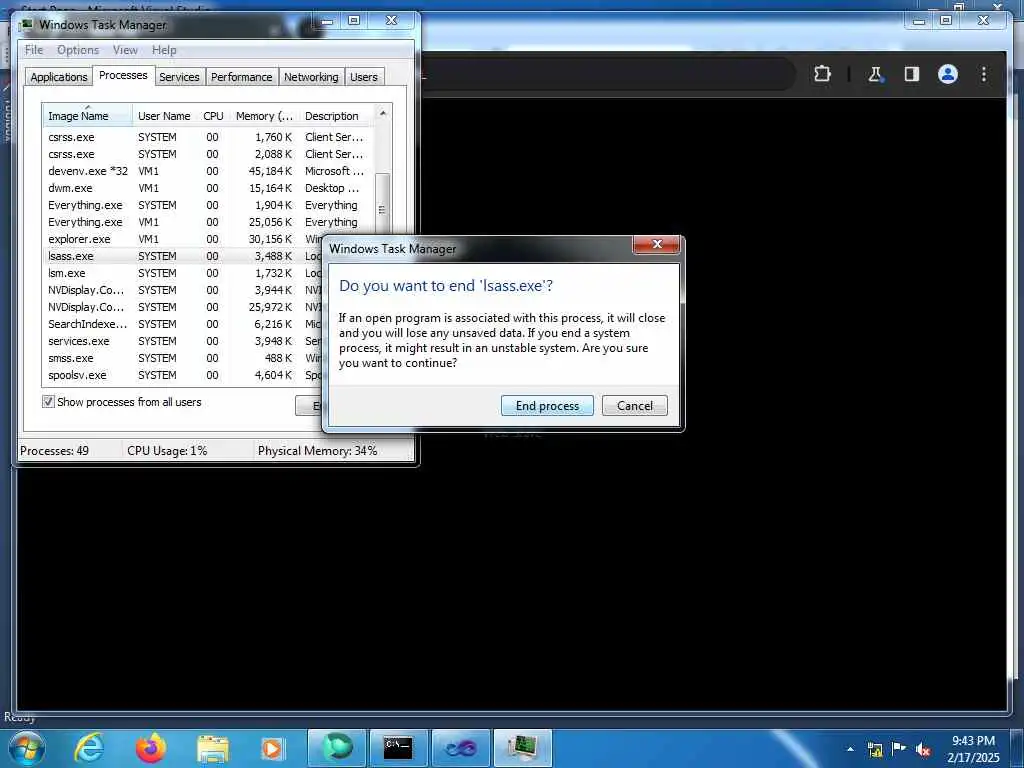Image resolution: width=1024 pixels, height=768 pixels.
Task: Open the File menu in Task Manager
Action: click(33, 50)
